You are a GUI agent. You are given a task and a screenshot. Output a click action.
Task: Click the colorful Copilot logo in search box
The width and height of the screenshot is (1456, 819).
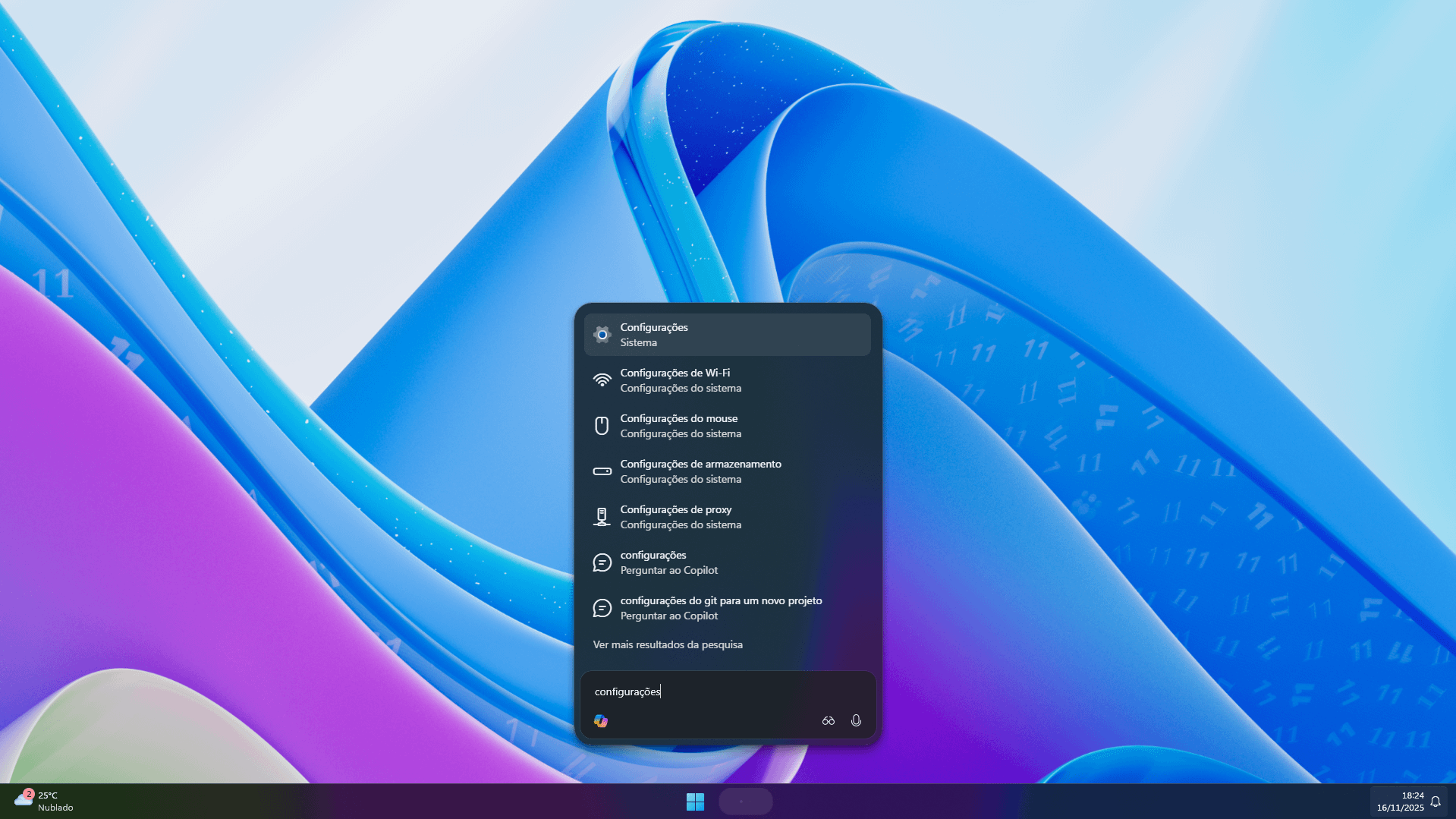[x=601, y=720]
